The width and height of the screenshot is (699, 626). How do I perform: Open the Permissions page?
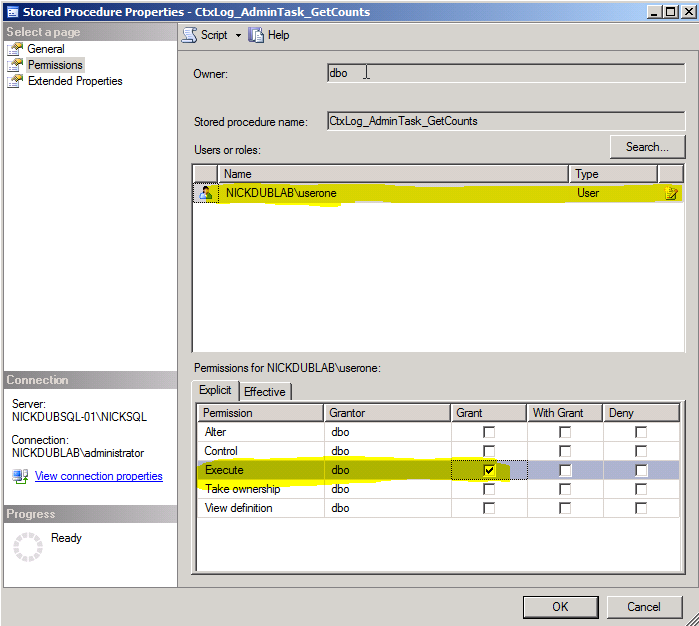[x=55, y=65]
